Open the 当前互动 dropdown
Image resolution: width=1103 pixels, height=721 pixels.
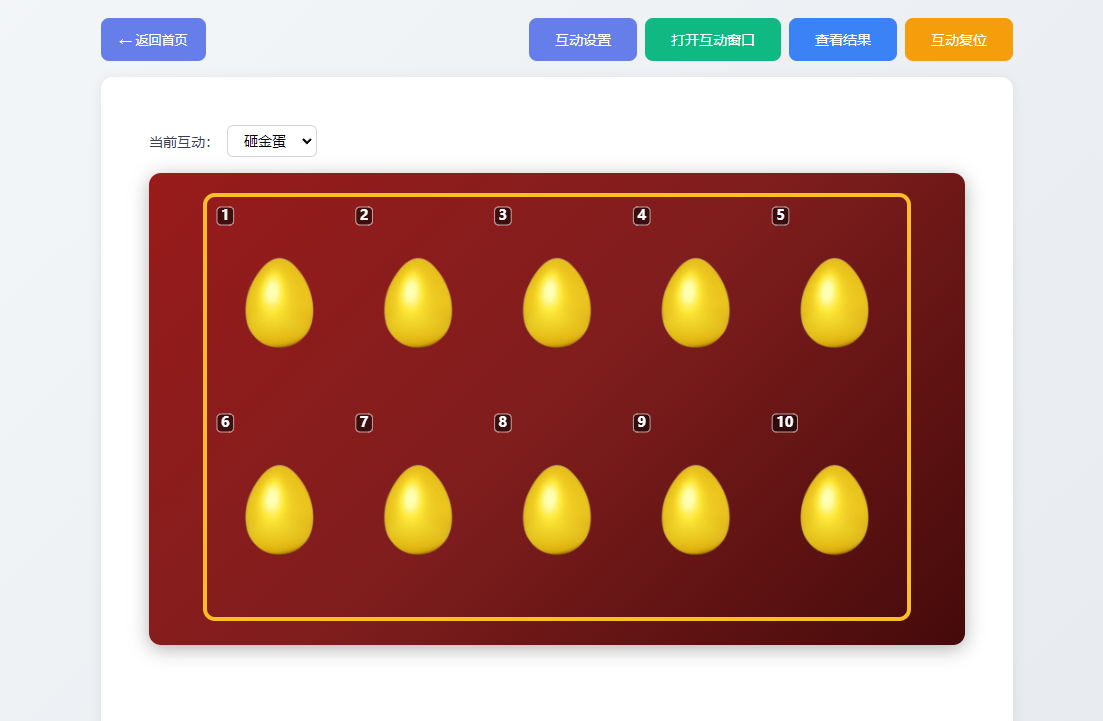point(272,141)
